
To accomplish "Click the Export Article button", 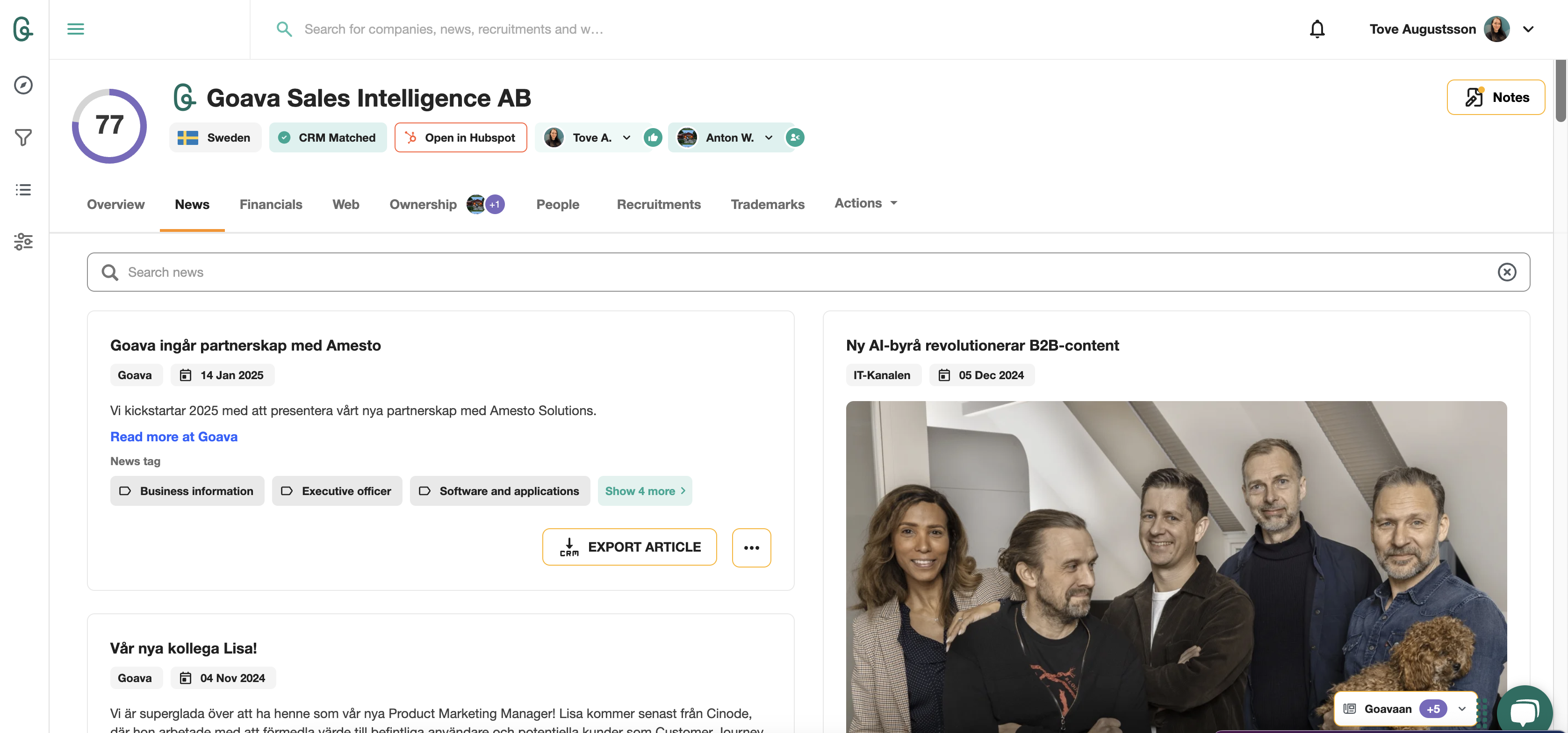I will (x=629, y=546).
